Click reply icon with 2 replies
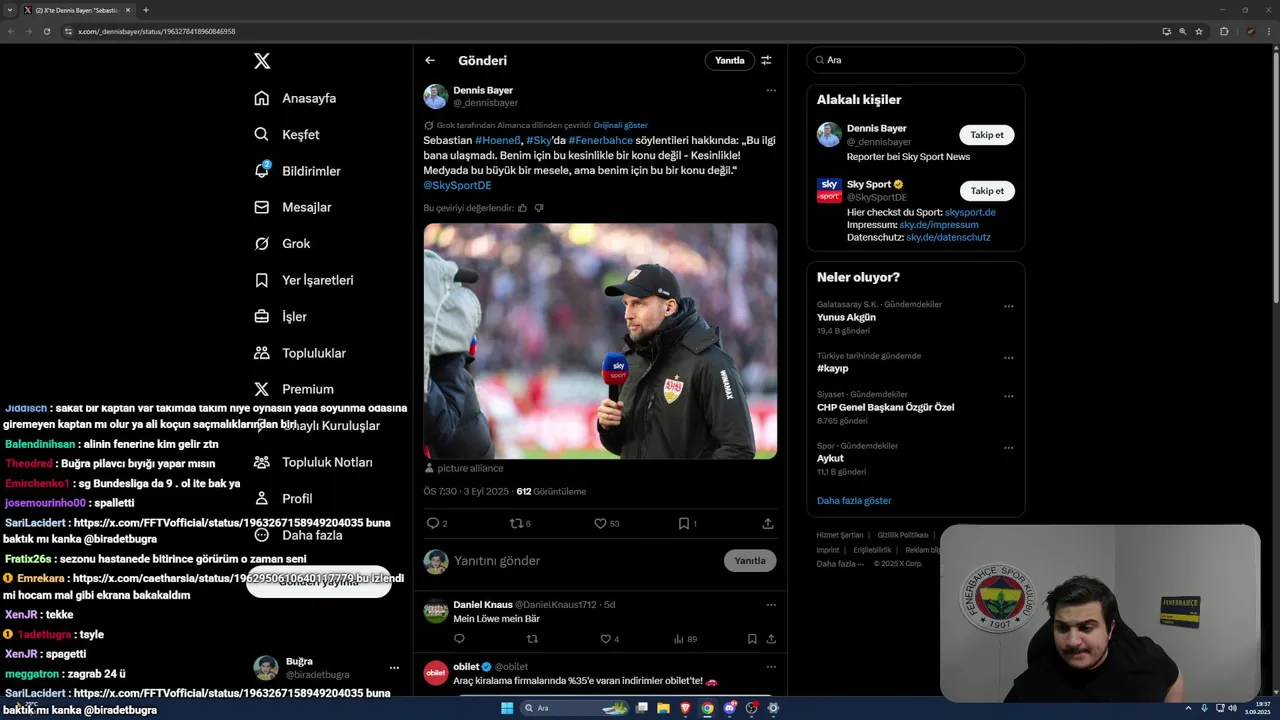The image size is (1280, 720). (433, 523)
